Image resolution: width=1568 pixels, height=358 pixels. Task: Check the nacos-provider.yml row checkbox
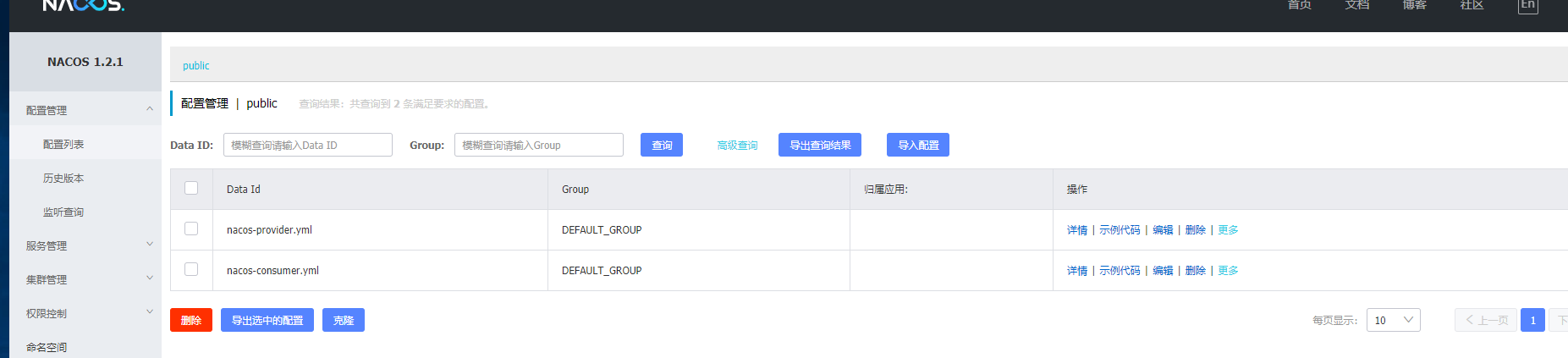tap(191, 229)
